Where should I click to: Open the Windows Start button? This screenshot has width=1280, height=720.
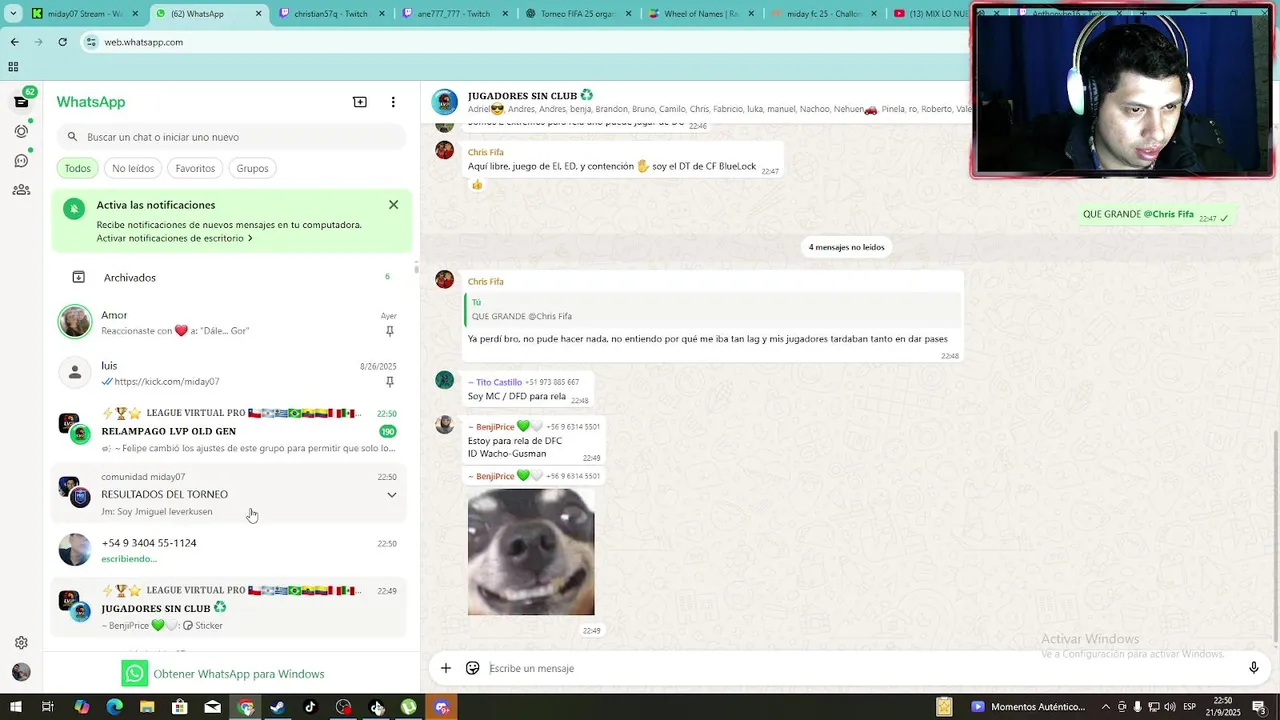tap(15, 707)
